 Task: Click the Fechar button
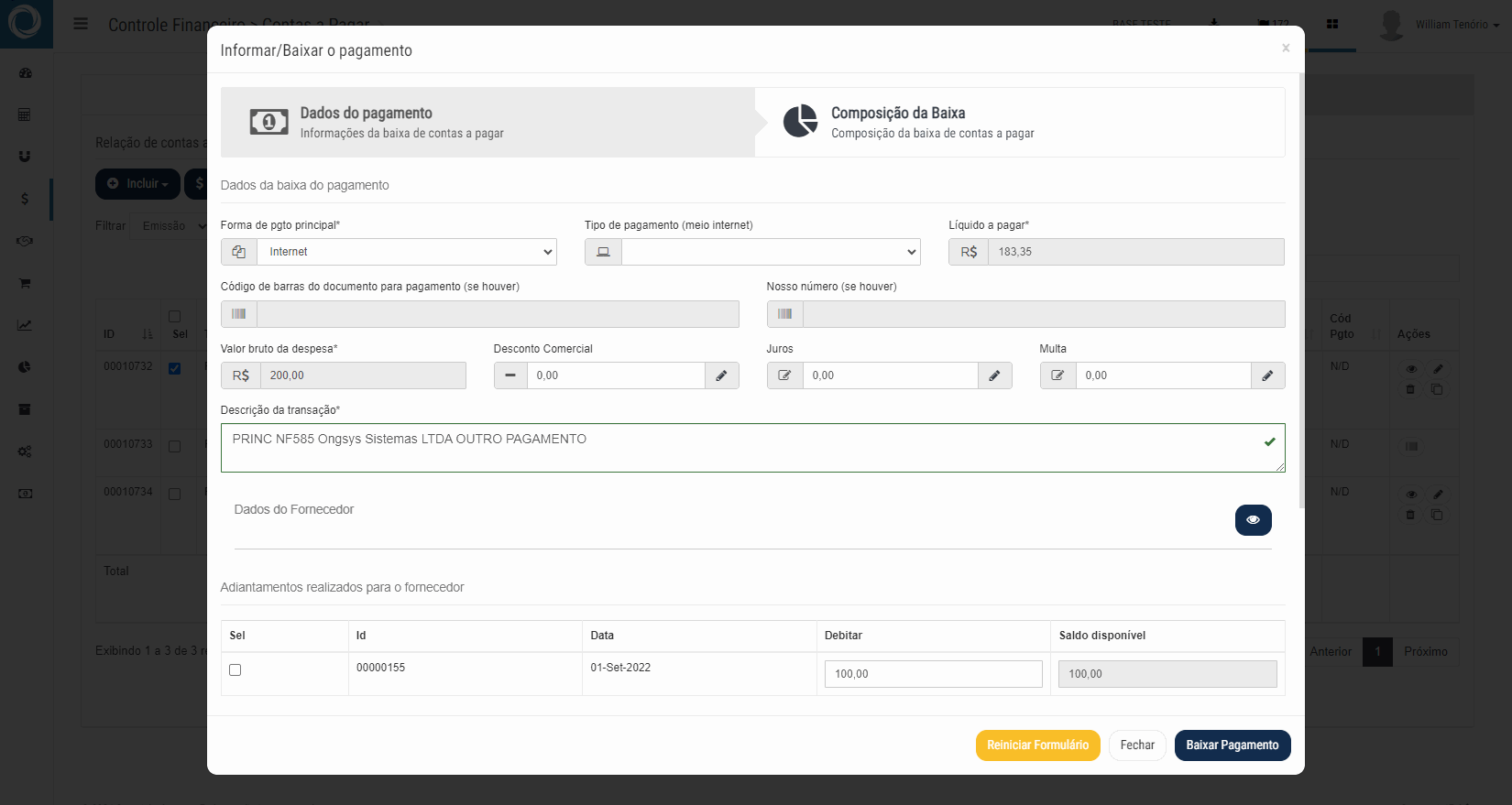tap(1137, 745)
